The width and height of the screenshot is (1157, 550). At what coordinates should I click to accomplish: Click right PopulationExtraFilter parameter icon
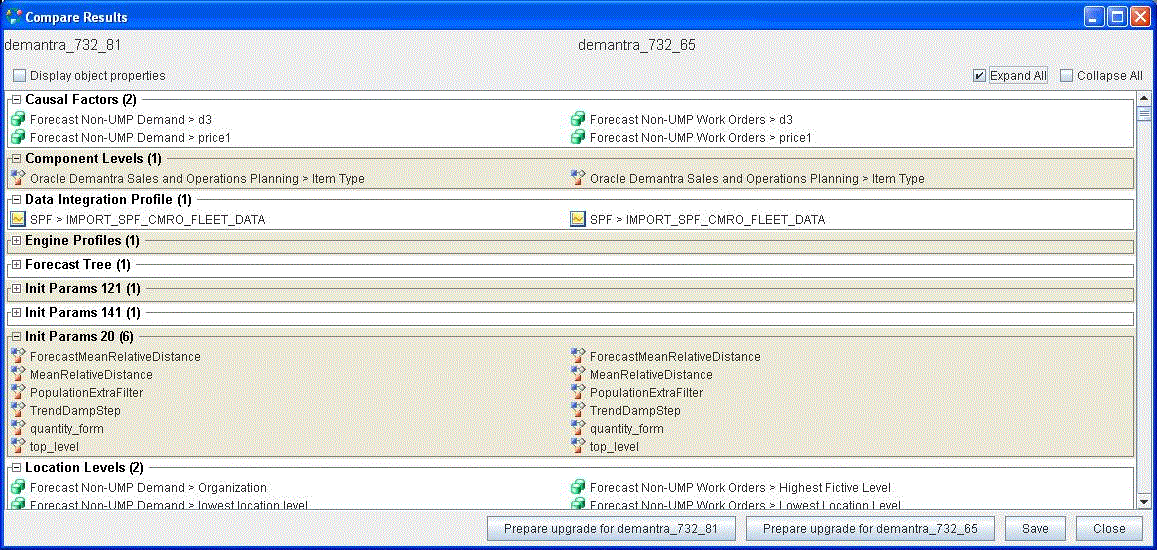(x=578, y=393)
